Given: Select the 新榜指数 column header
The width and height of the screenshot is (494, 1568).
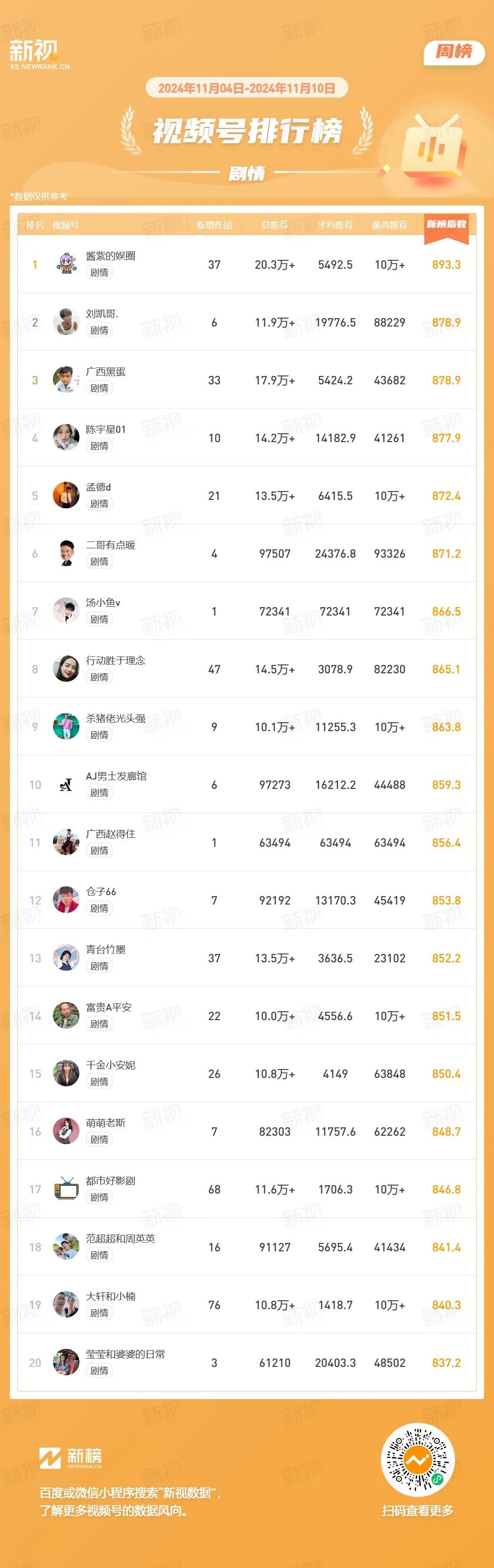Looking at the screenshot, I should click(446, 225).
